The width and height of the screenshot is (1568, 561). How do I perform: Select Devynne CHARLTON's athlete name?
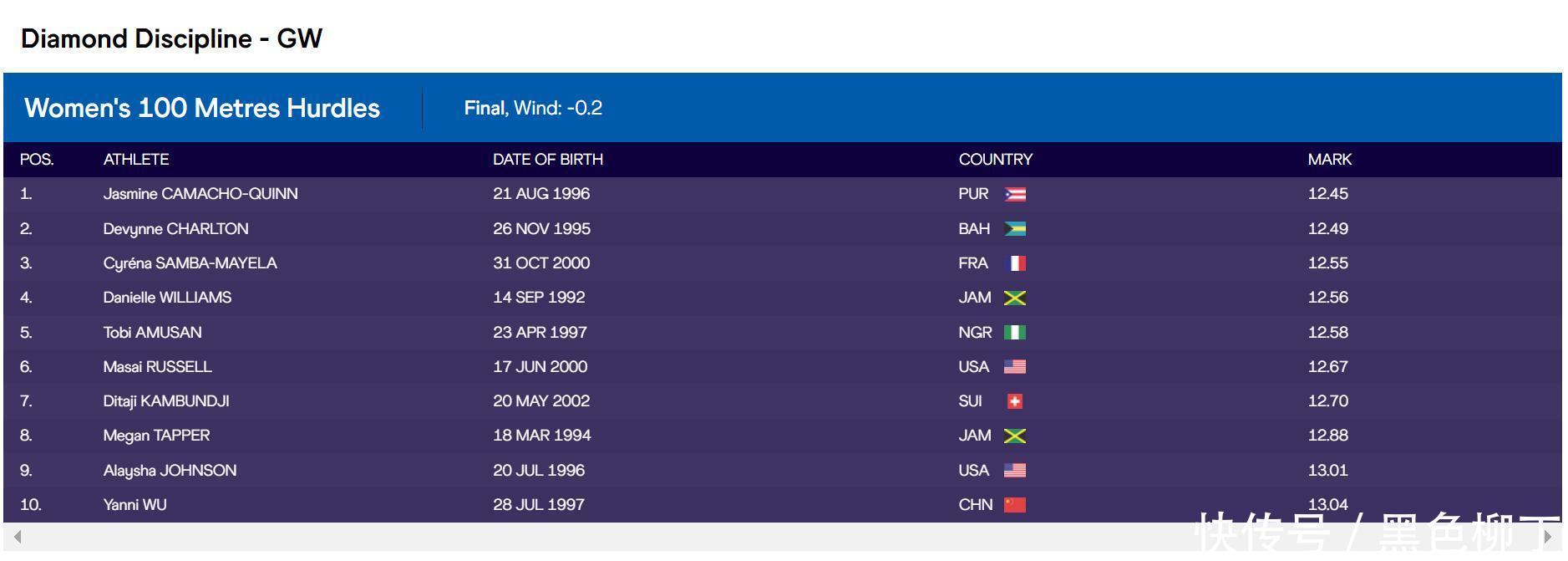(175, 229)
